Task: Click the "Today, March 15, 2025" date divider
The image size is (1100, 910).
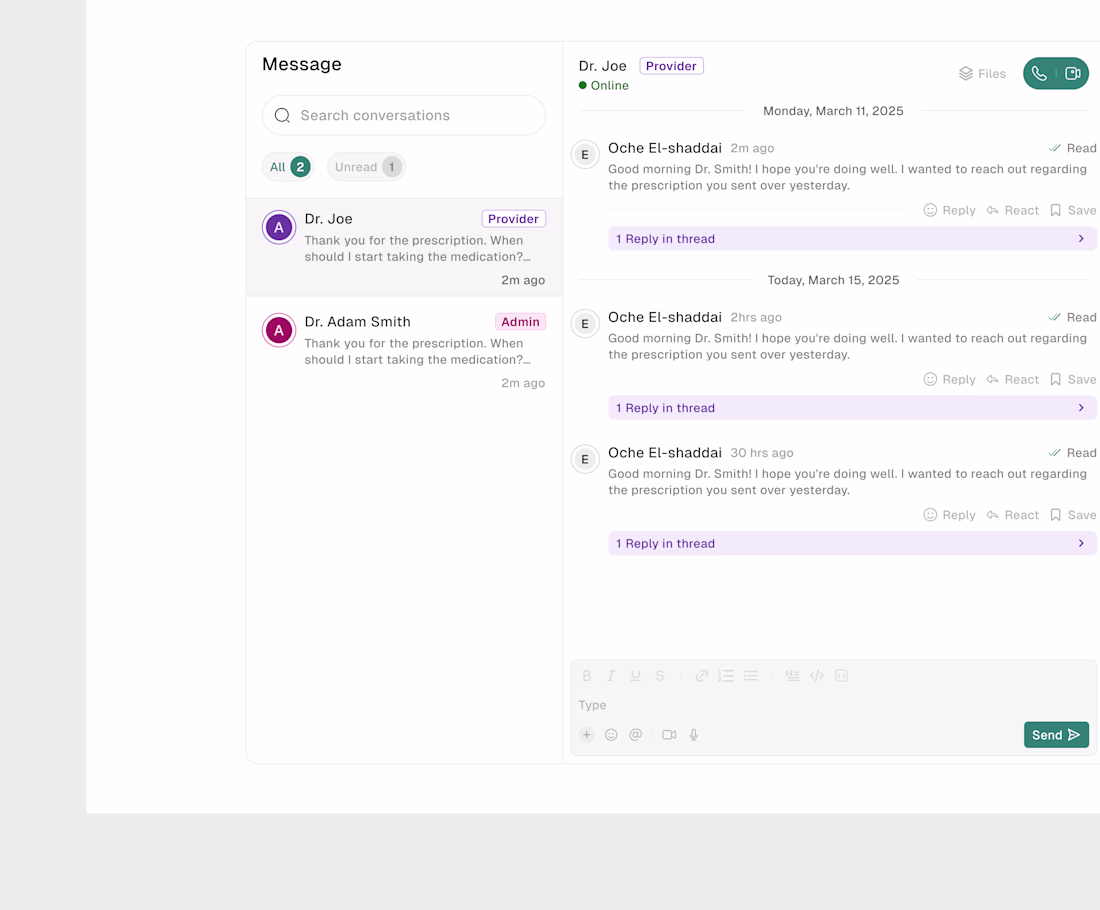Action: [833, 280]
